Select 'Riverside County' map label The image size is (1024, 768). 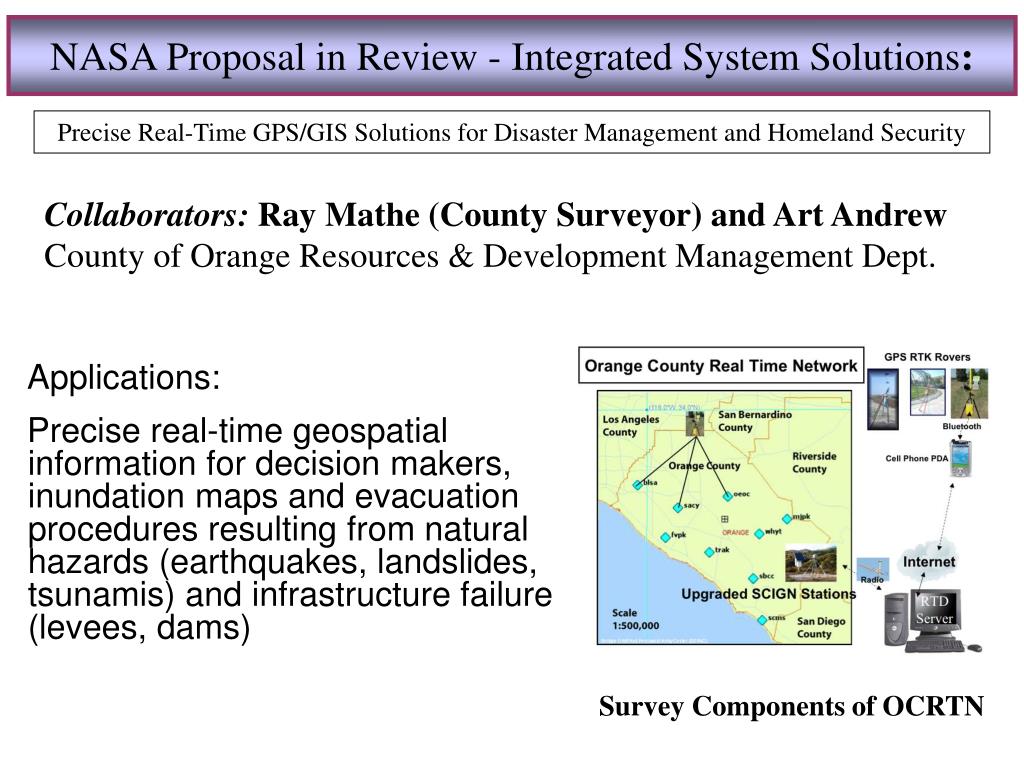814,462
